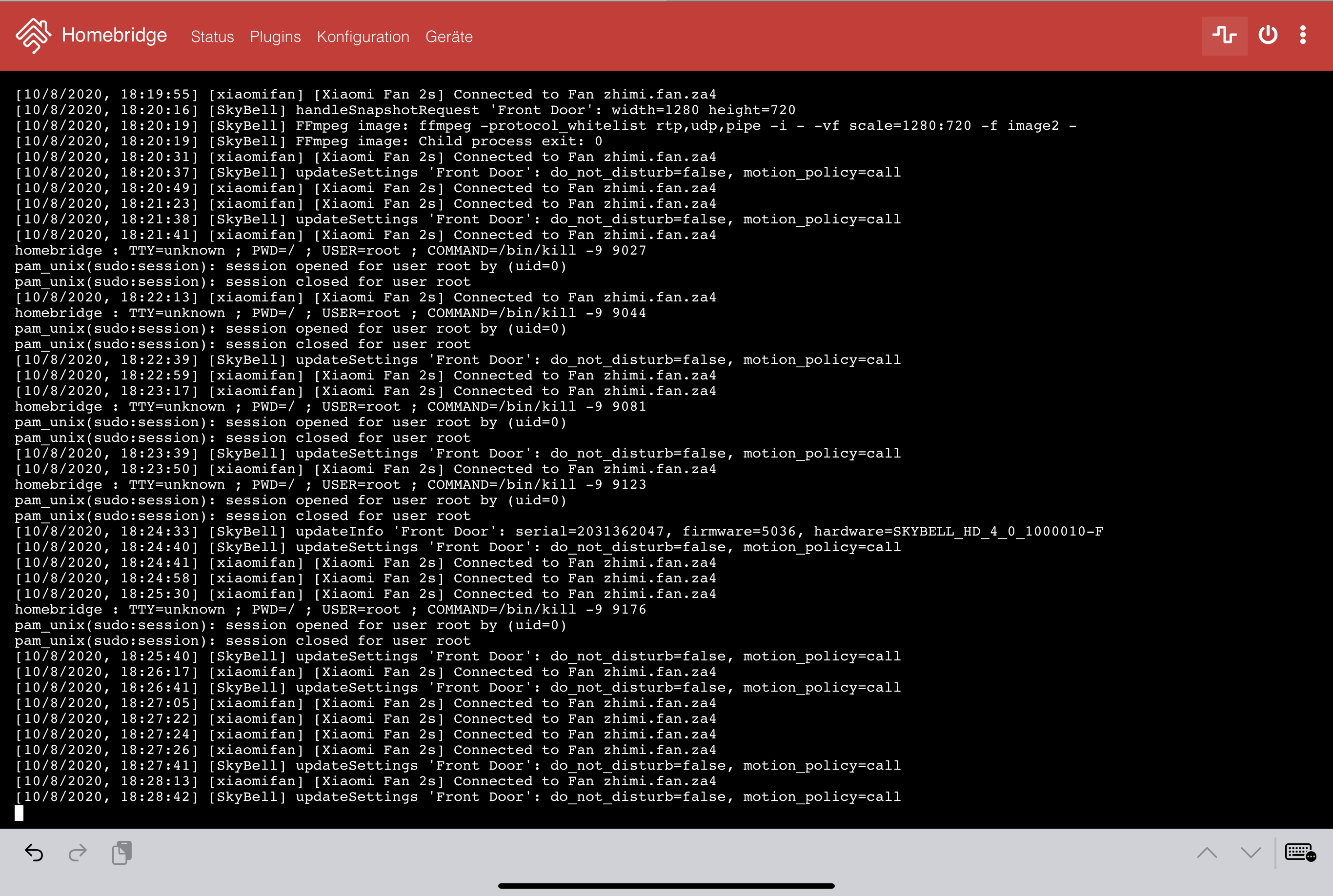Tap the undo arrow icon
This screenshot has width=1333, height=896.
[x=34, y=853]
